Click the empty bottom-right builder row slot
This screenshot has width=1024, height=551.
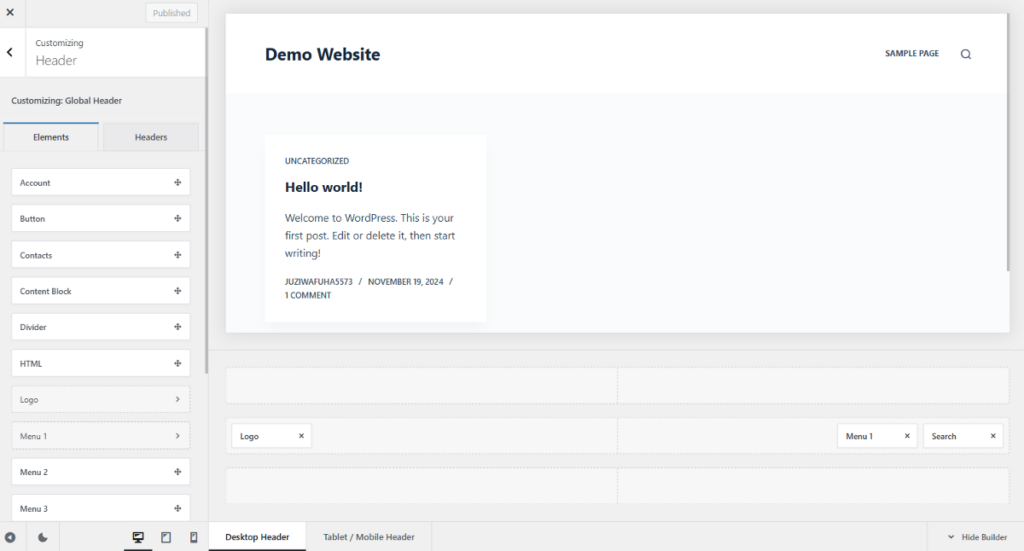(813, 486)
